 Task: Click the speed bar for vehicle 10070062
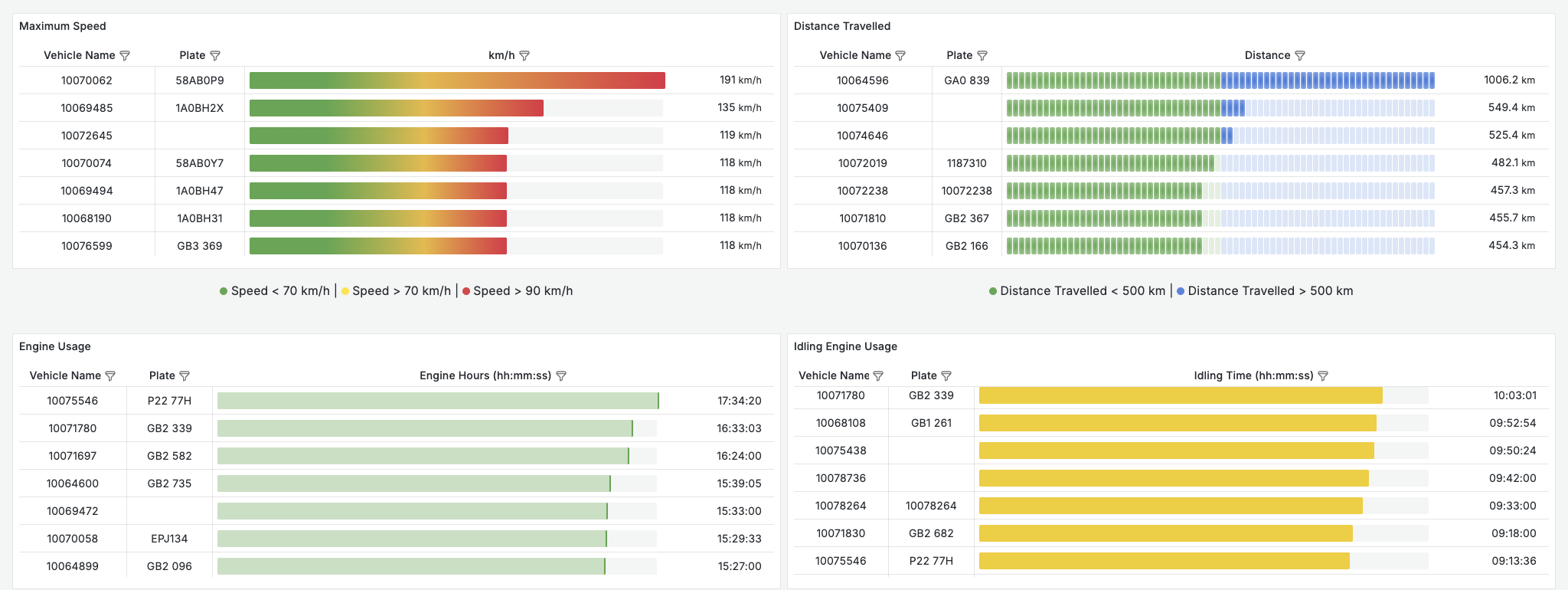coord(457,80)
